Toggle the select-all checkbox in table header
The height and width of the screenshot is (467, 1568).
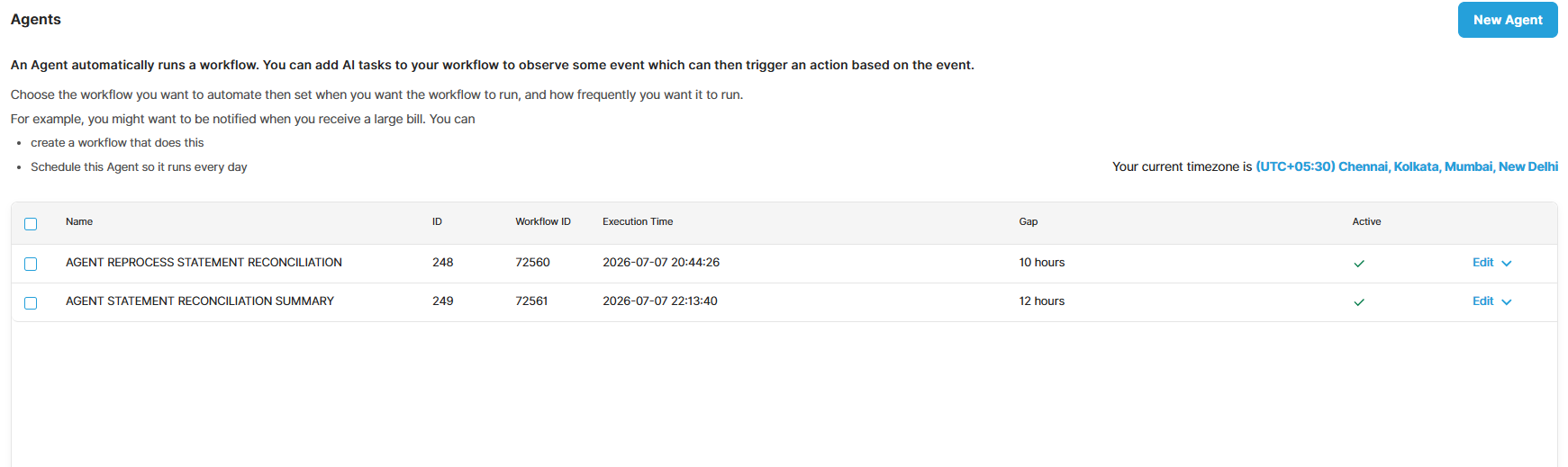tap(31, 223)
